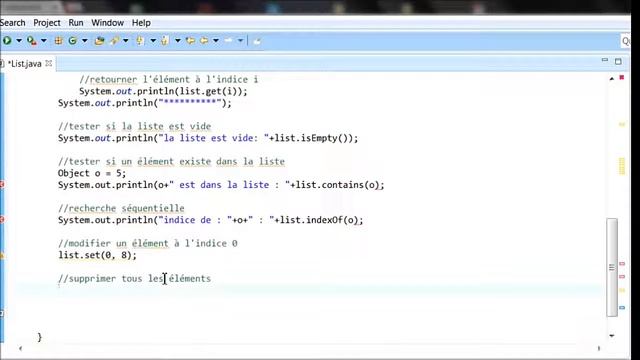The width and height of the screenshot is (640, 360).
Task: Maximize the editor area
Action: (618, 61)
